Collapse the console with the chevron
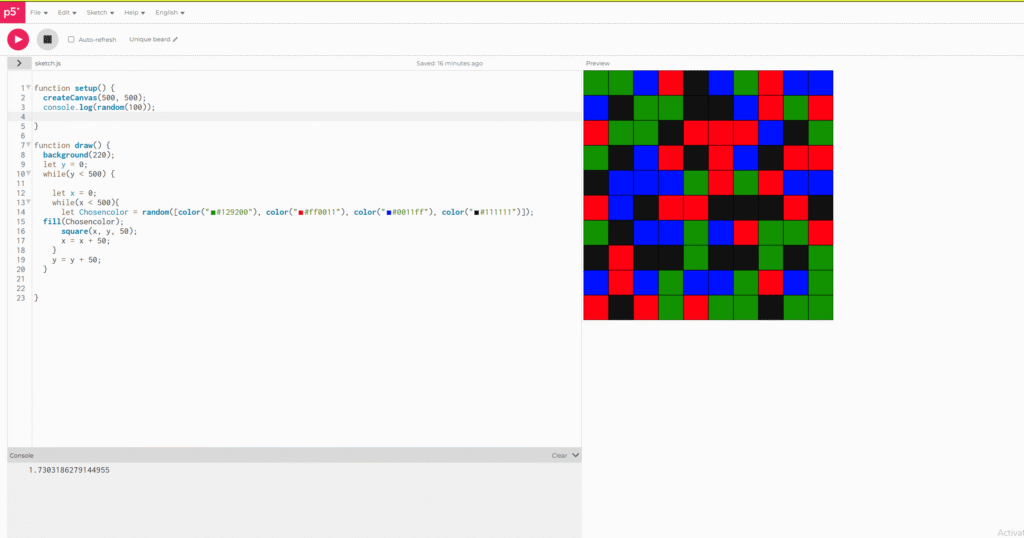This screenshot has width=1024, height=538. coord(575,455)
